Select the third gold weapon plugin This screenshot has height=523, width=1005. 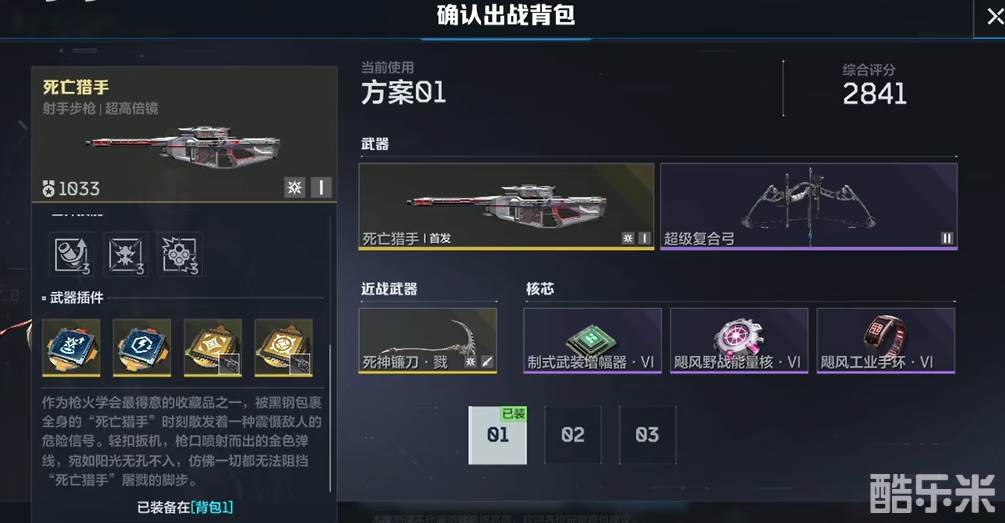[x=213, y=347]
